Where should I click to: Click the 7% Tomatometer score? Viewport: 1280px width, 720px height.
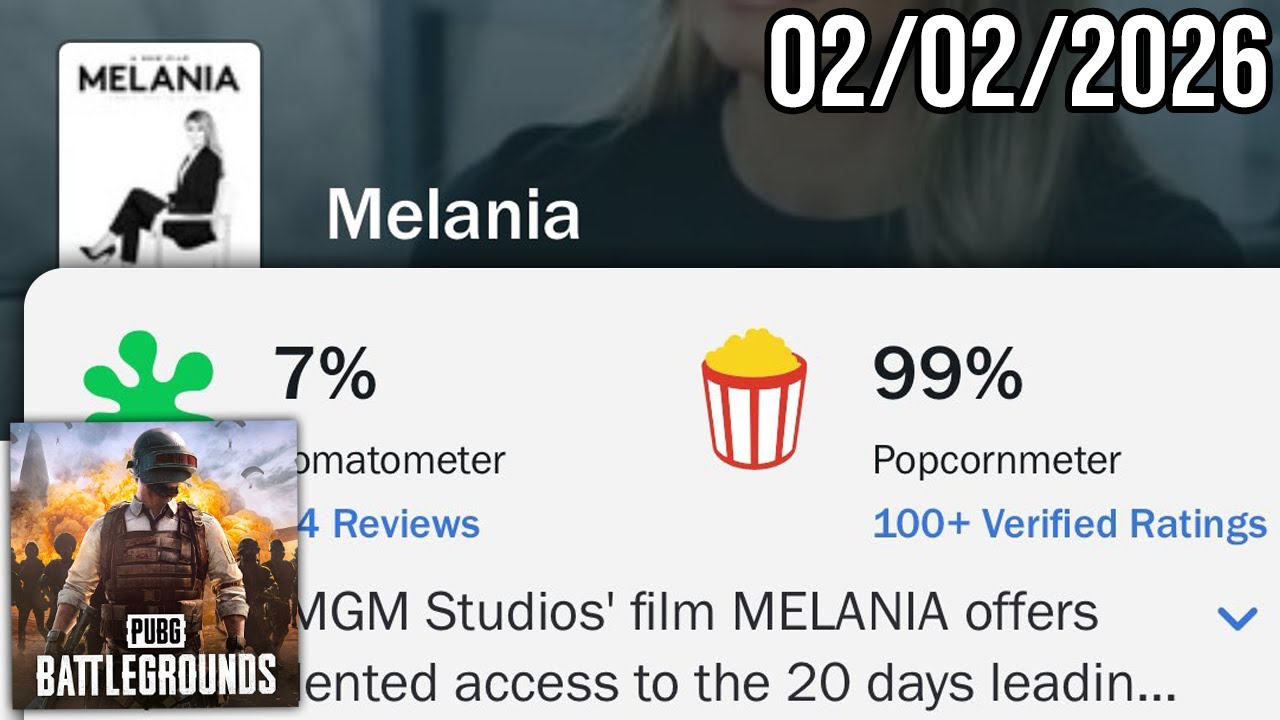pyautogui.click(x=325, y=373)
